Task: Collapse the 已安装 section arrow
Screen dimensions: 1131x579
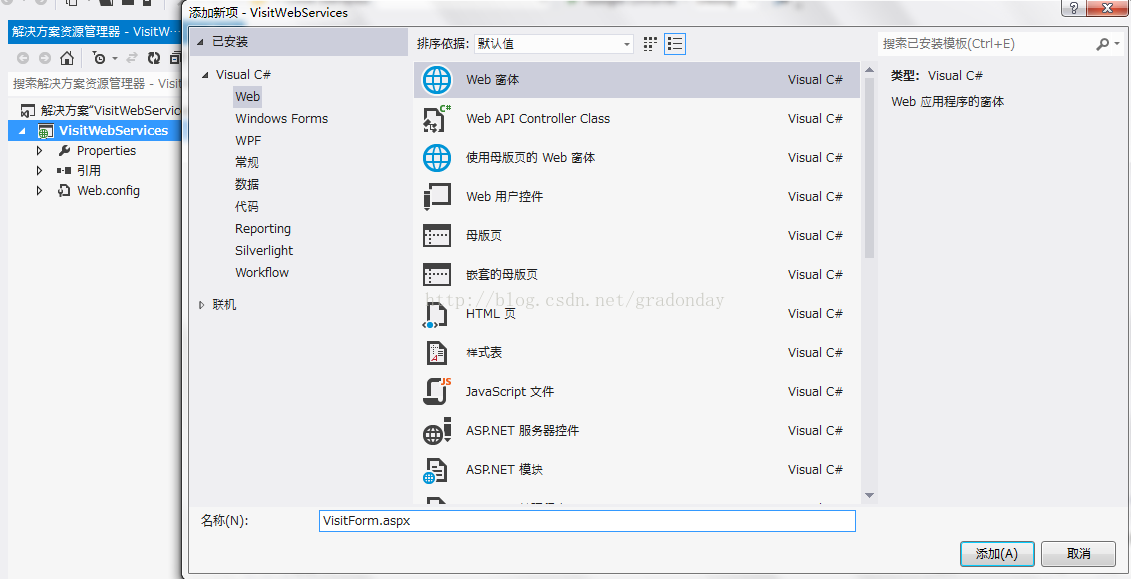Action: [x=201, y=42]
